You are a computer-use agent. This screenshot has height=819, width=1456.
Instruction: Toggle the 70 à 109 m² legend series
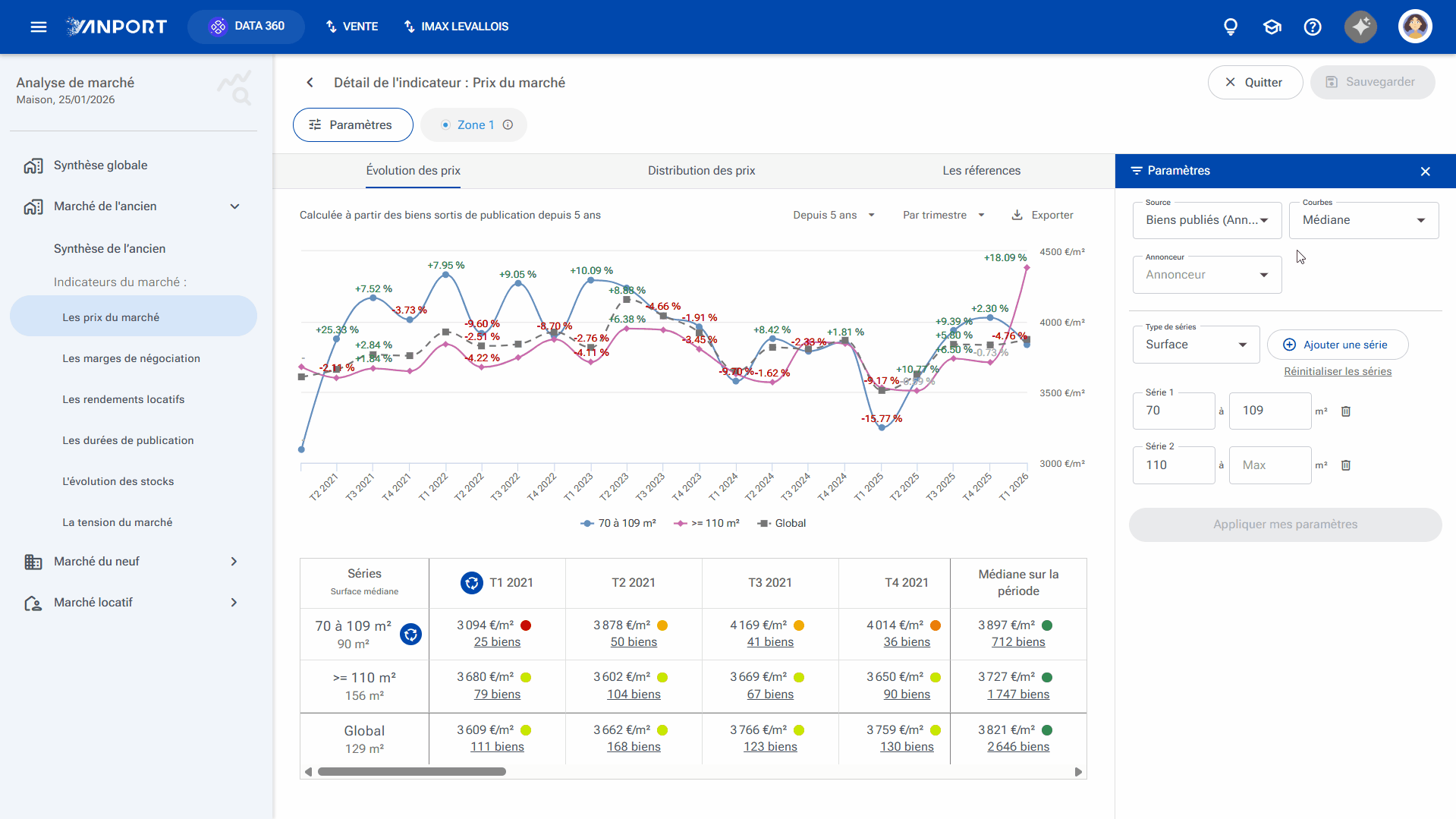click(618, 523)
